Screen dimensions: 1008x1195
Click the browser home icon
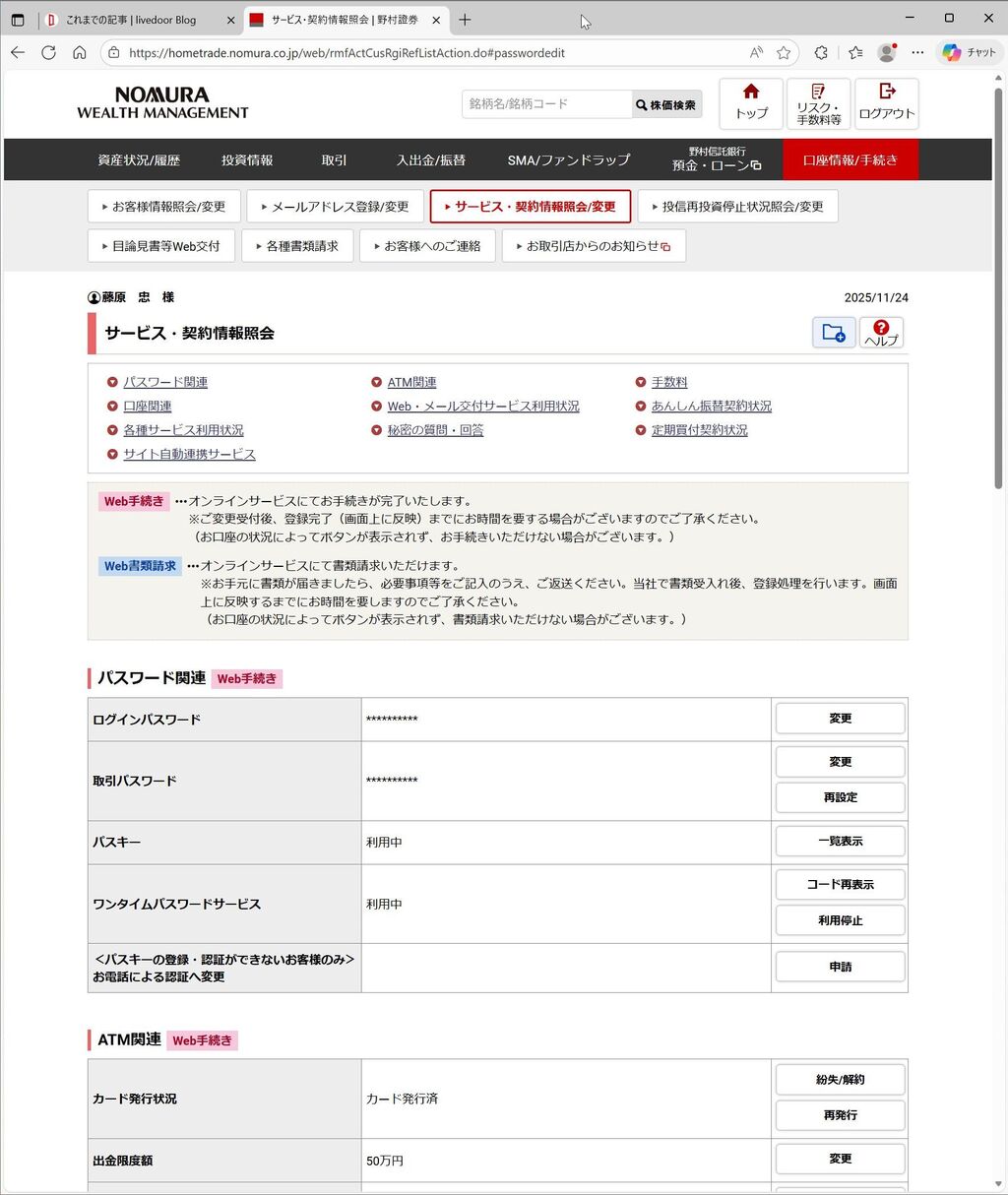tap(80, 52)
